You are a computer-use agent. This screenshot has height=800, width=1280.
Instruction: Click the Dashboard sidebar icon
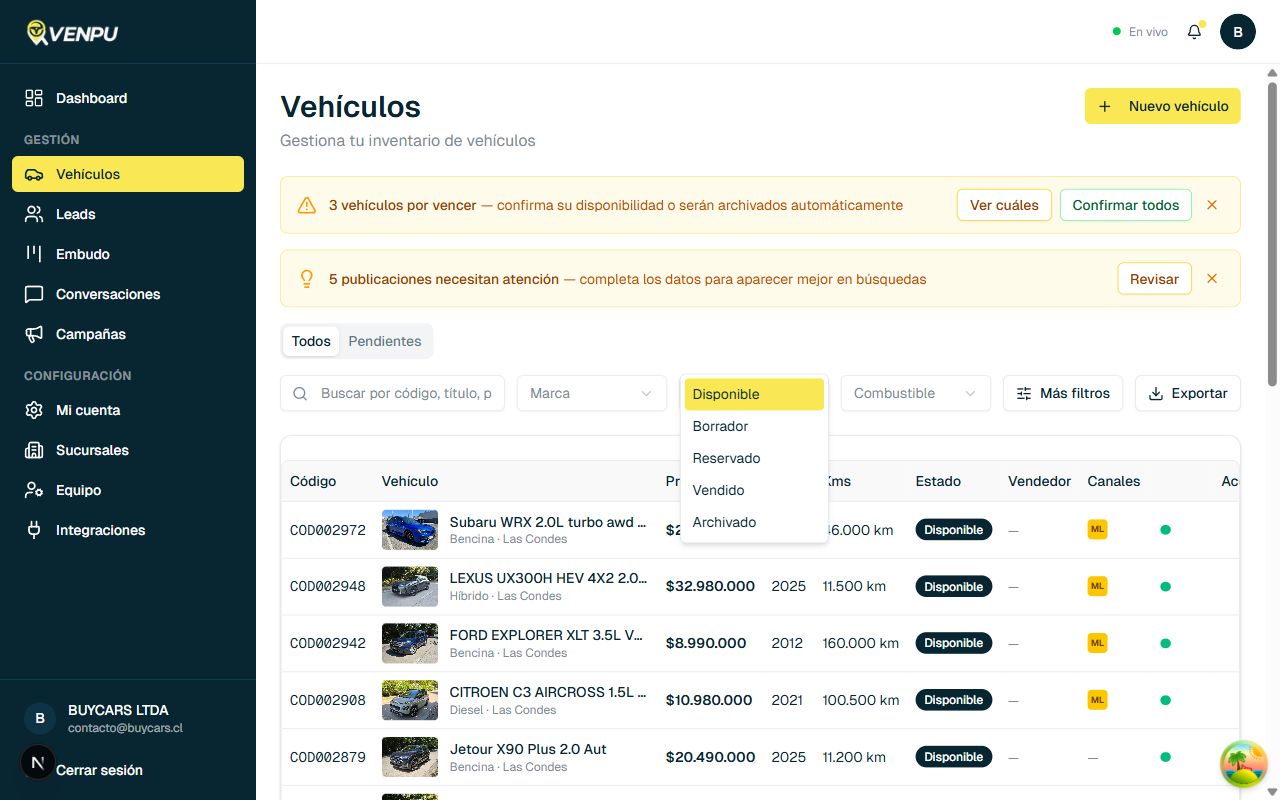click(x=34, y=98)
